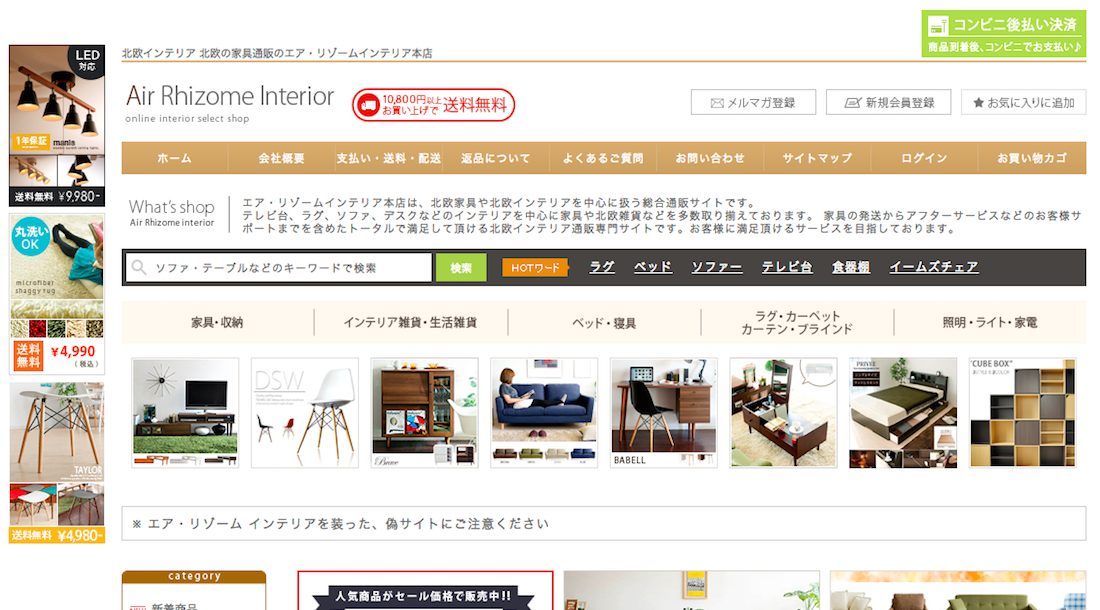The image size is (1100, 610).
Task: Open the コンビニ後払い決済 banner
Action: (1003, 34)
